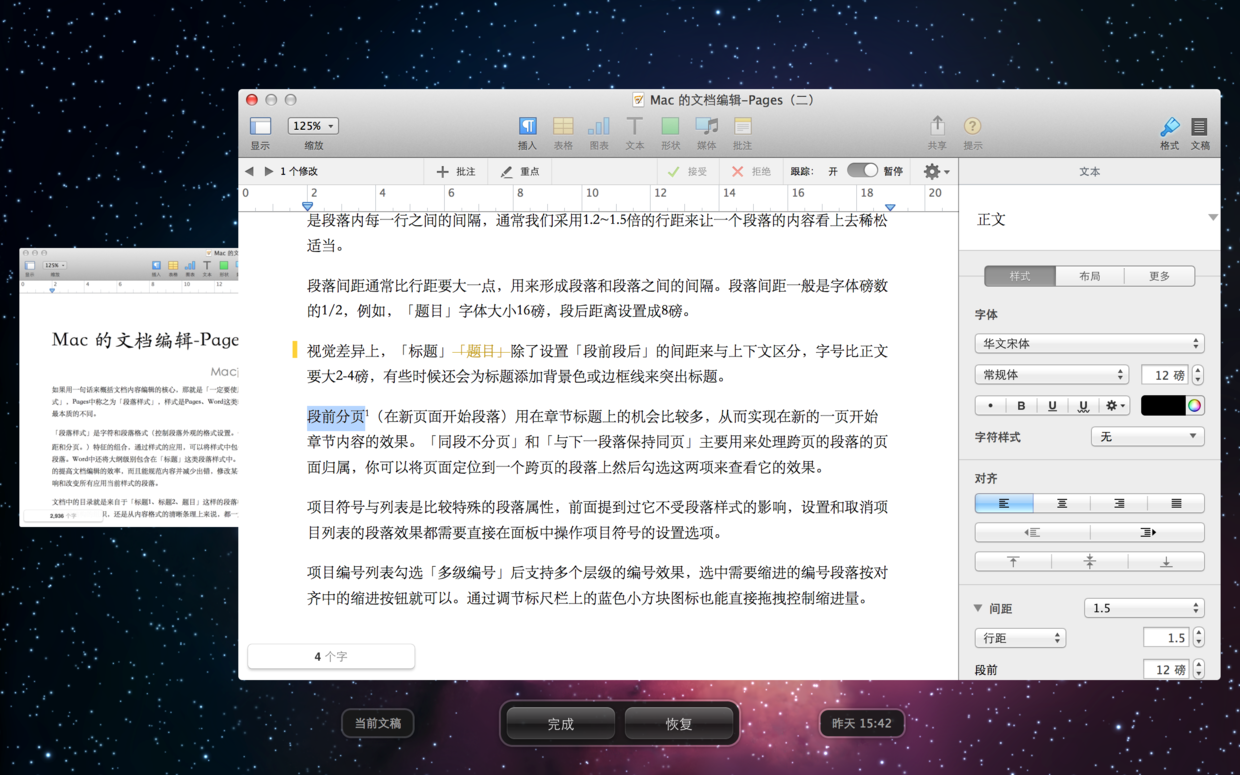The image size is (1240, 775).
Task: Open the review gear options menu
Action: [936, 172]
